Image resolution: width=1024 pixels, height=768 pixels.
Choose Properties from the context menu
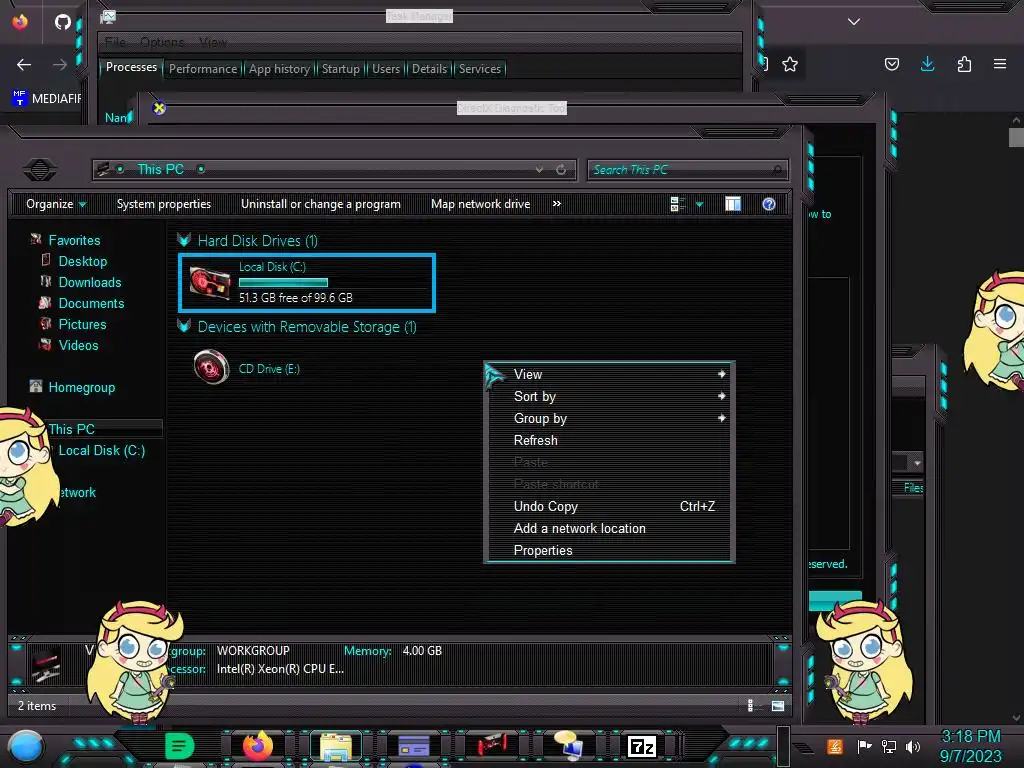pyautogui.click(x=609, y=551)
